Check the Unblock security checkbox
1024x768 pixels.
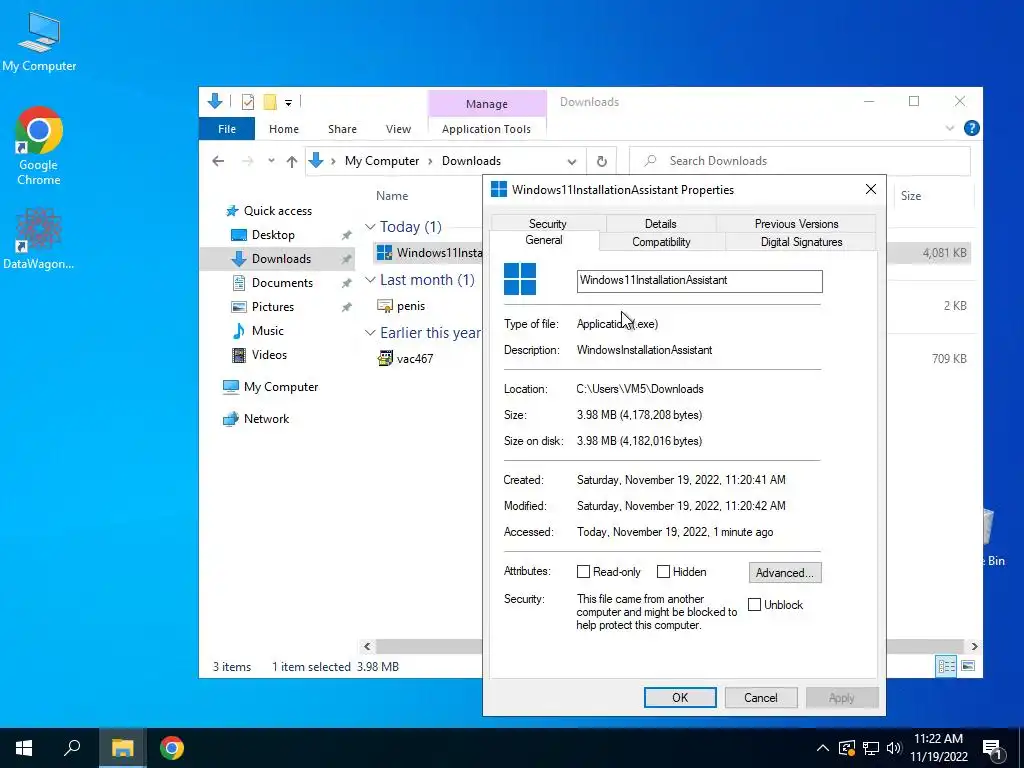click(754, 605)
